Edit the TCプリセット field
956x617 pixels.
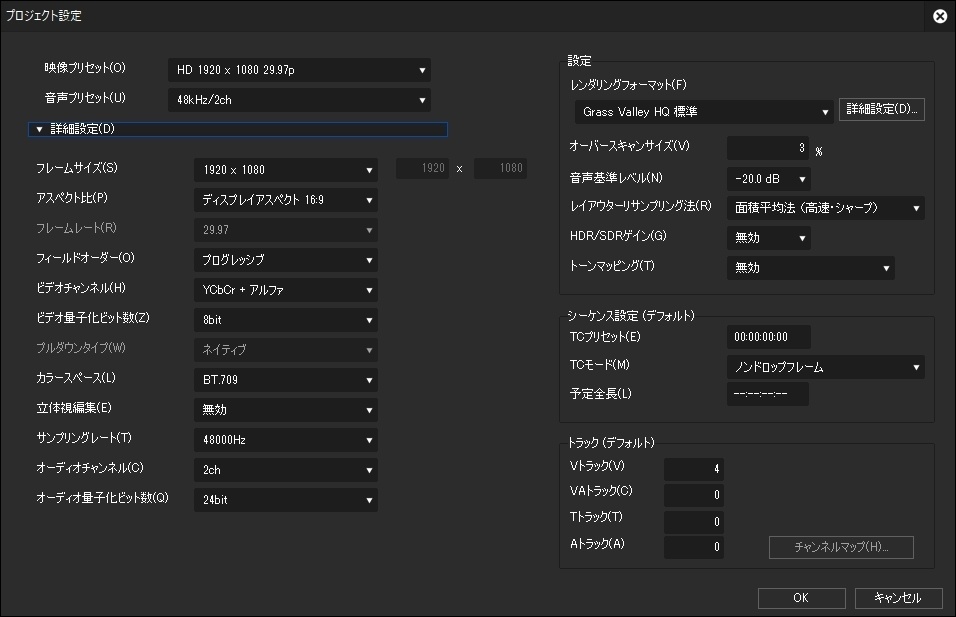click(767, 337)
